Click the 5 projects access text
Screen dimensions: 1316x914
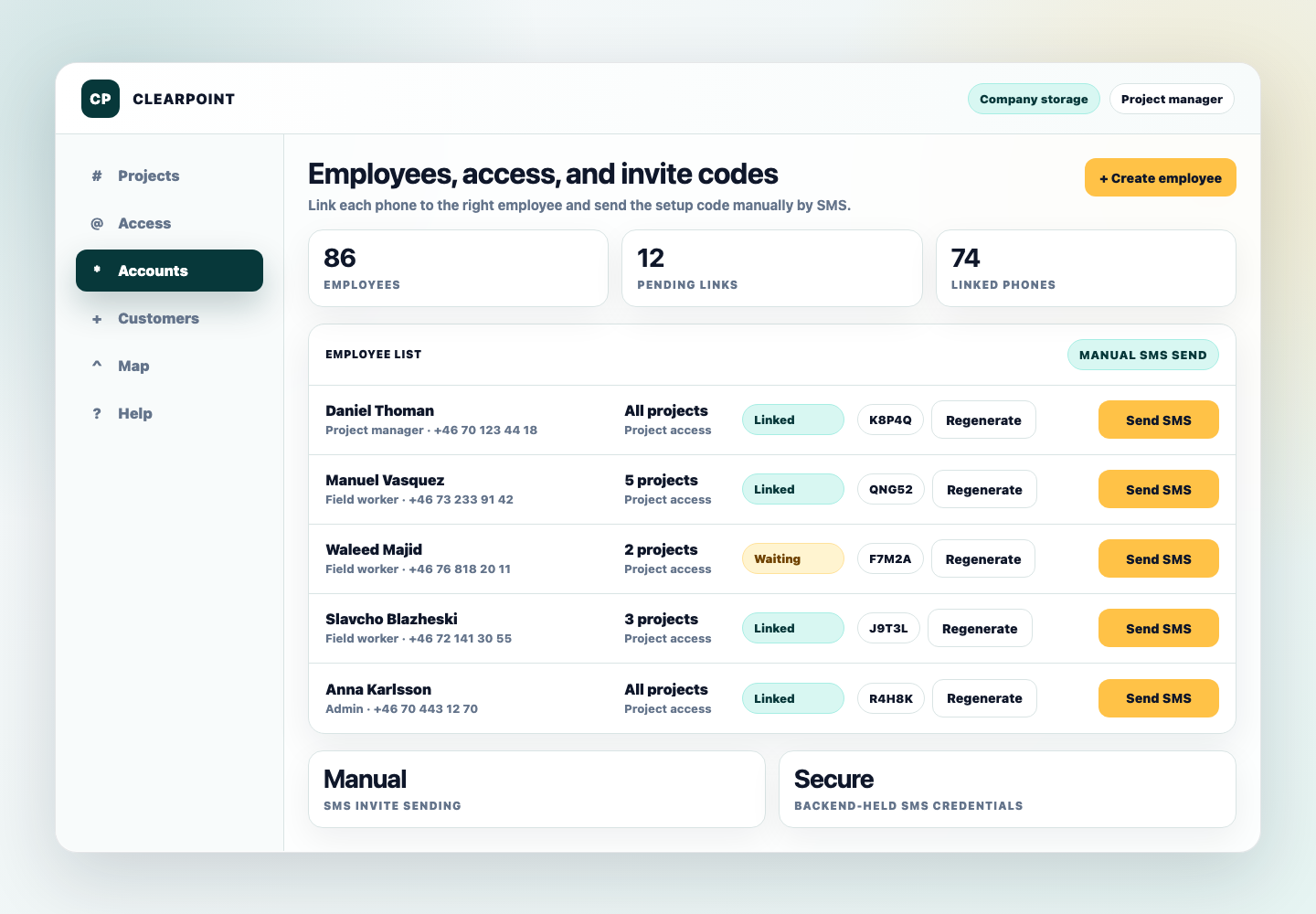661,480
